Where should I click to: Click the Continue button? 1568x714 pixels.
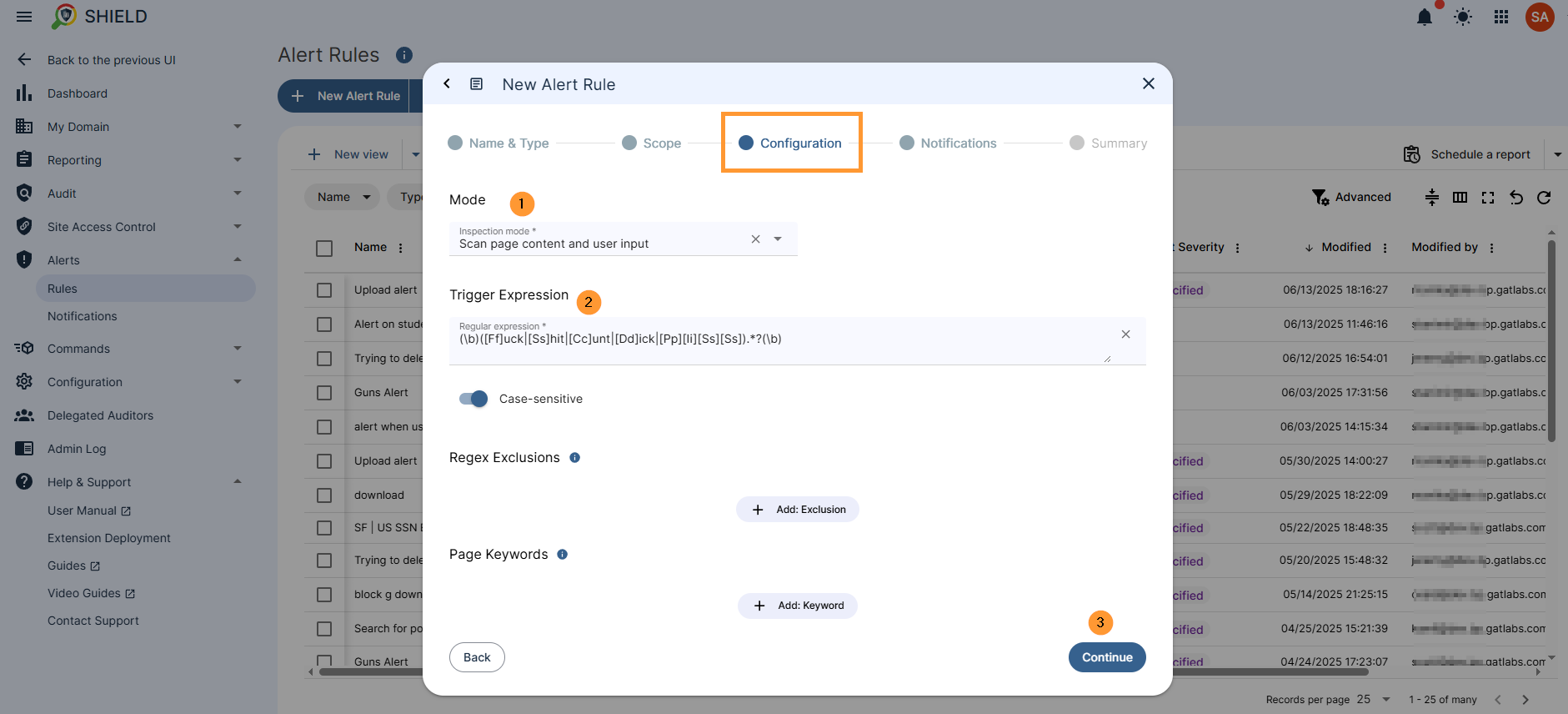pos(1107,657)
